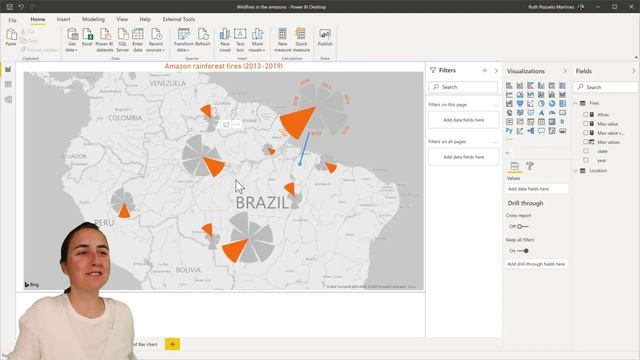Toggle Filters pane visibility eye icon
The height and width of the screenshot is (360, 640).
(x=484, y=70)
